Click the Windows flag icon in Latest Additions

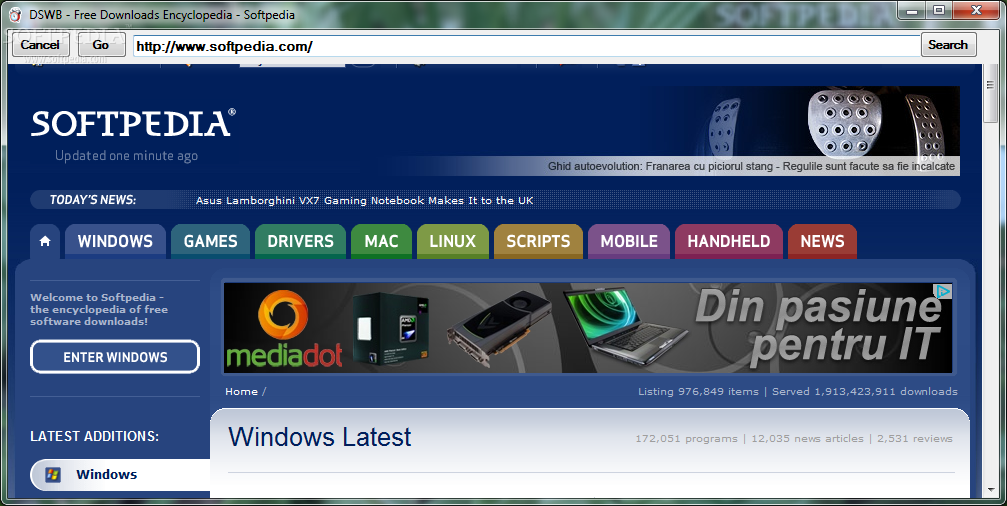(x=53, y=475)
